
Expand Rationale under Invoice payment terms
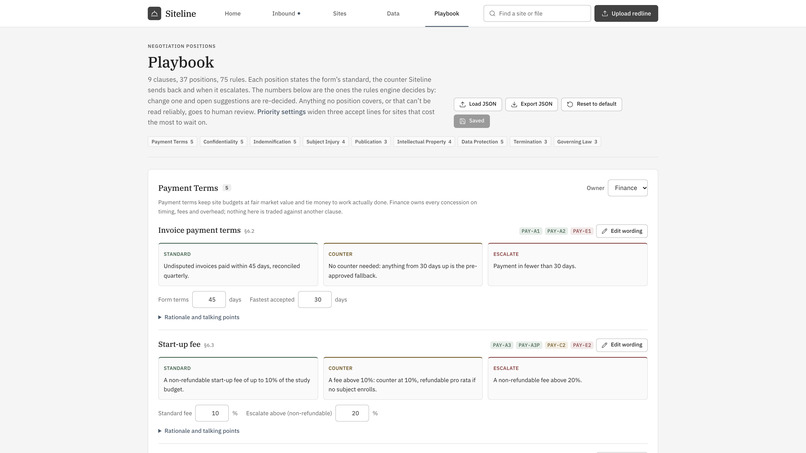pyautogui.click(x=198, y=317)
